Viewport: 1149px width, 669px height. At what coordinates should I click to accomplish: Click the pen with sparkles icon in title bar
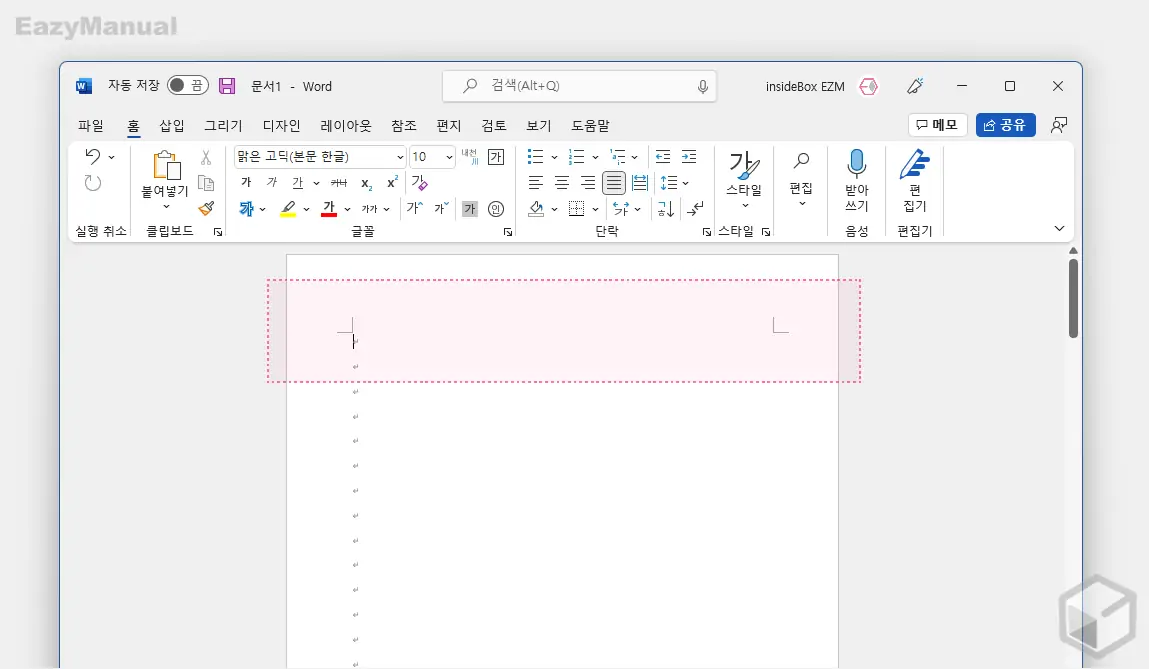(x=915, y=86)
